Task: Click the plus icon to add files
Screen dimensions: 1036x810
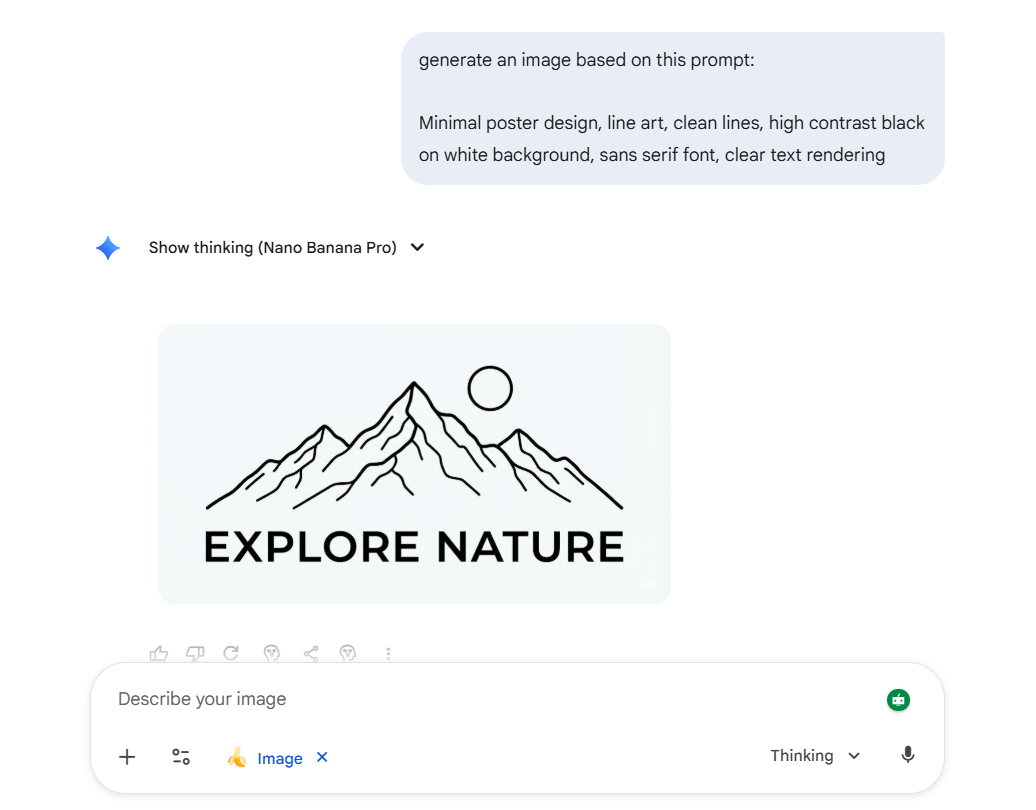Action: [127, 757]
